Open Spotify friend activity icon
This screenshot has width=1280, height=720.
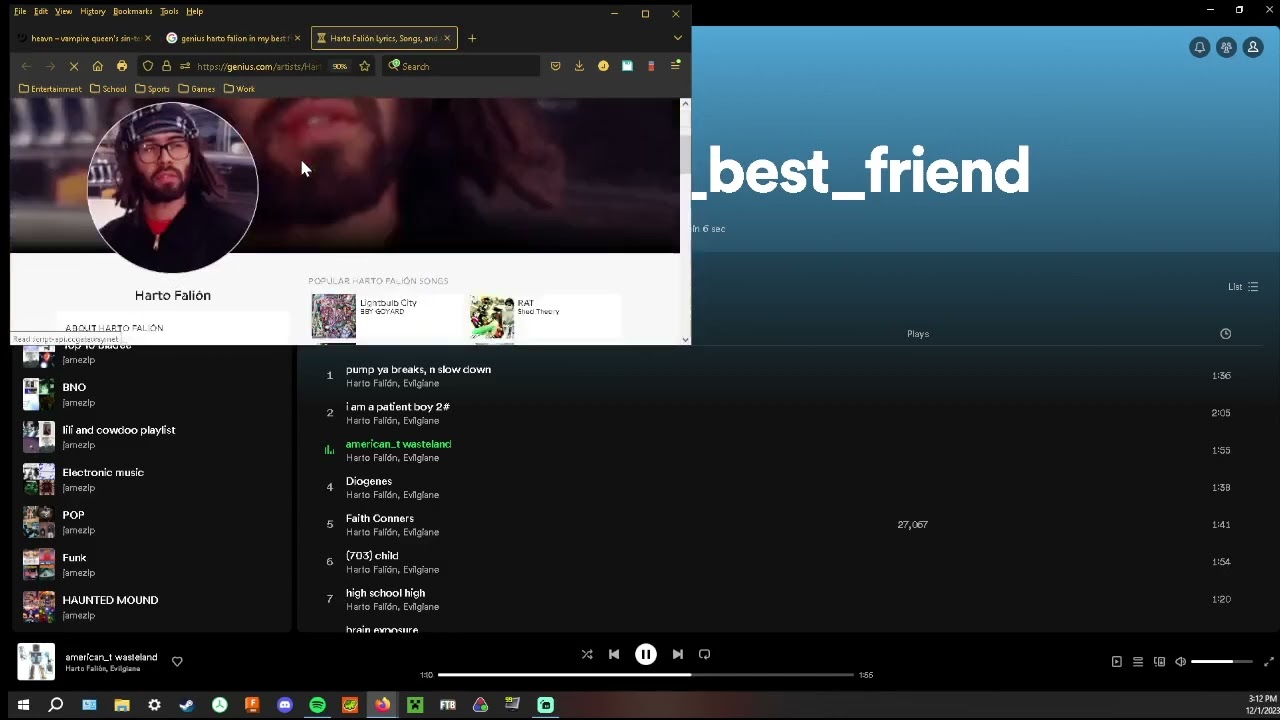point(1226,47)
